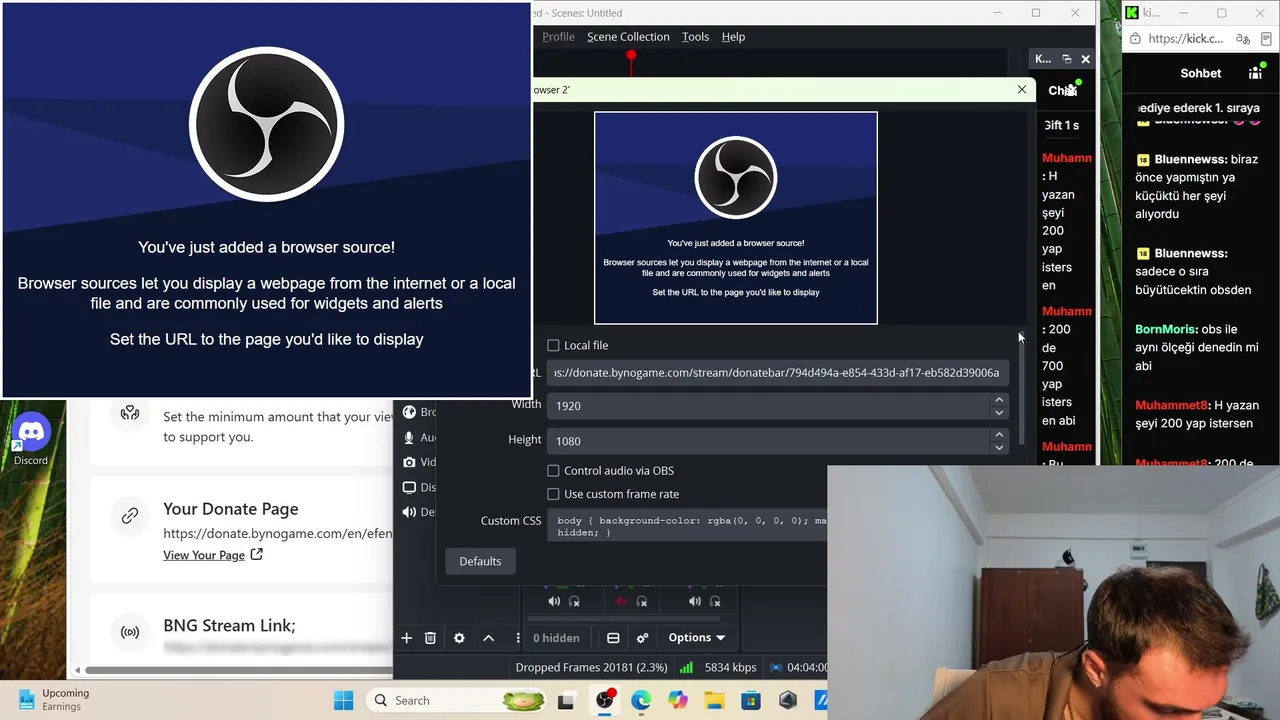
Task: Open the Windows Start menu
Action: (x=343, y=700)
